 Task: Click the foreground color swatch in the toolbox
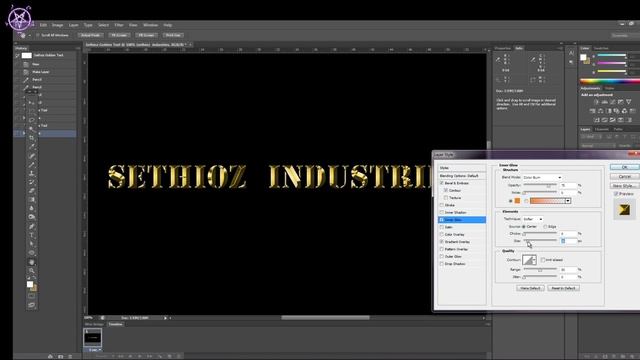(x=30, y=284)
